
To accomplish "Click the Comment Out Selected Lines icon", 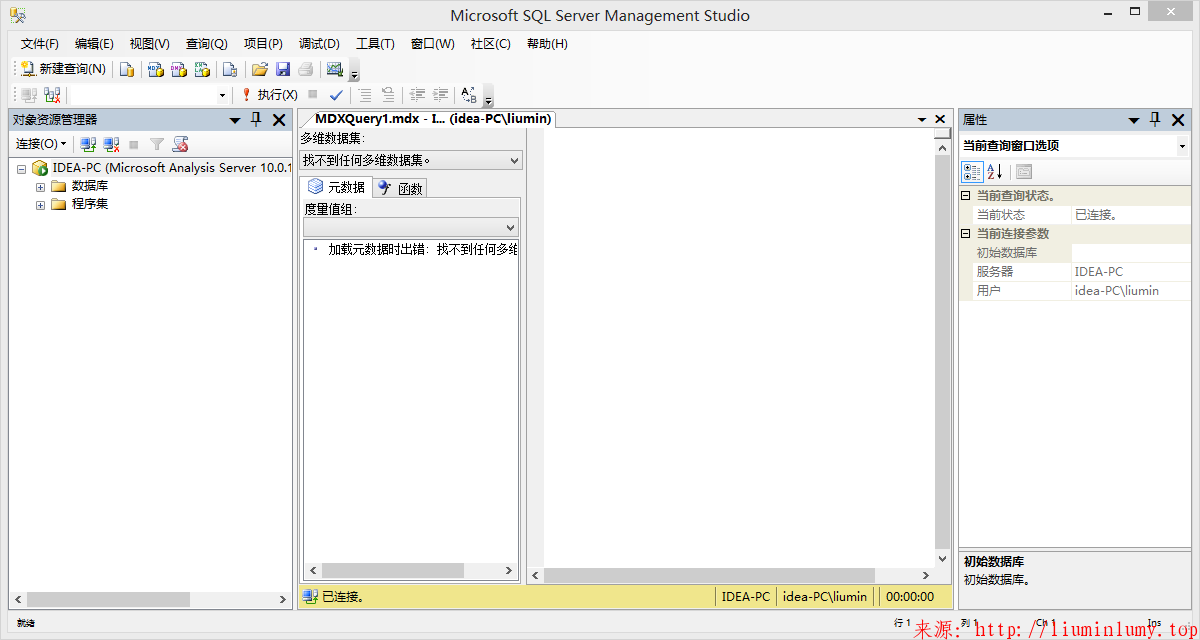I will 365,95.
